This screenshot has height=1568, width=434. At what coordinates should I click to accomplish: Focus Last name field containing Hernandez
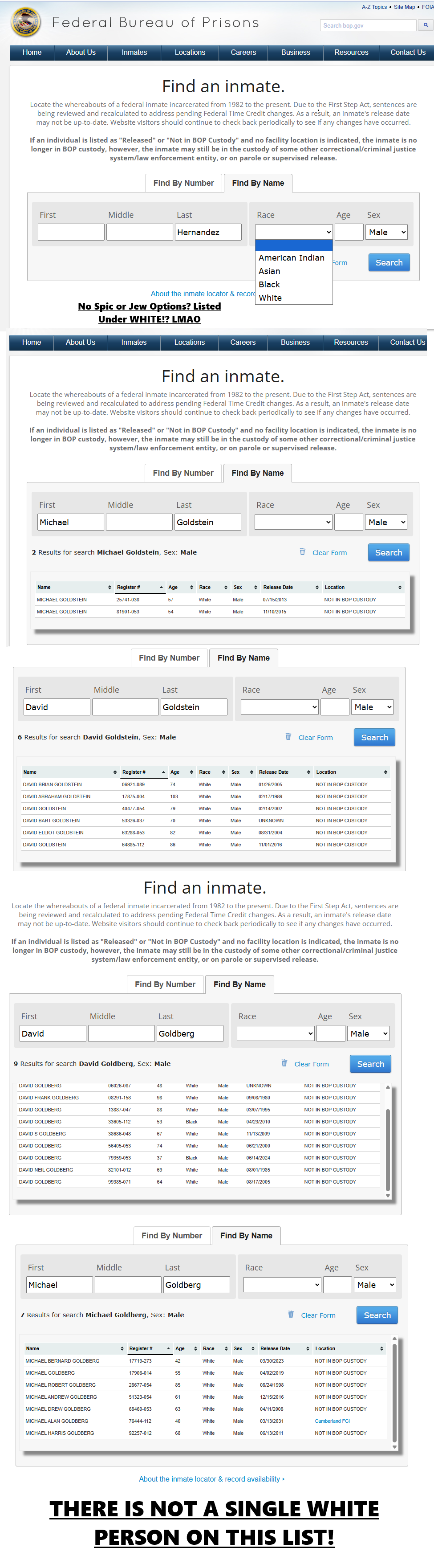[208, 232]
